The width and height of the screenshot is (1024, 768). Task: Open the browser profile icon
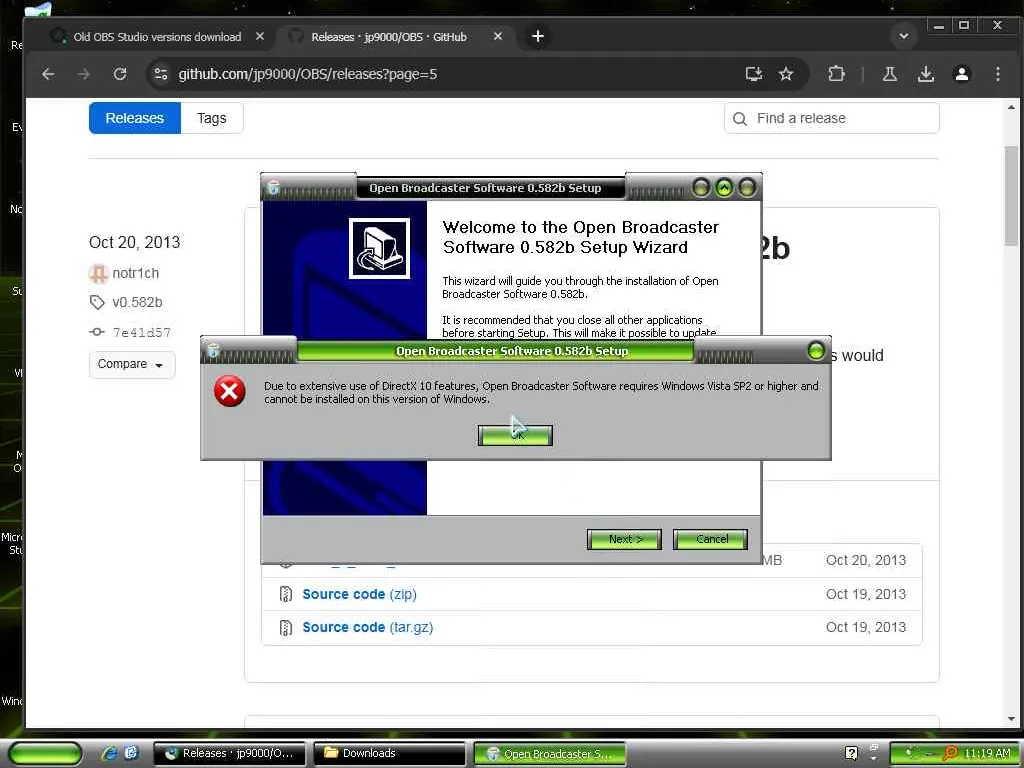pos(961,74)
